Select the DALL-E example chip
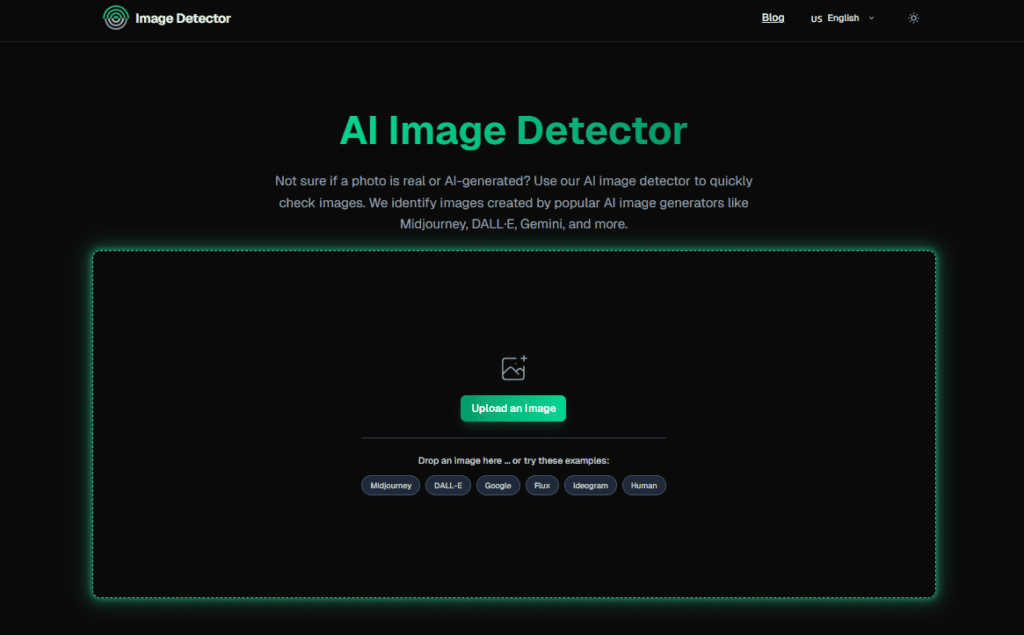 447,485
